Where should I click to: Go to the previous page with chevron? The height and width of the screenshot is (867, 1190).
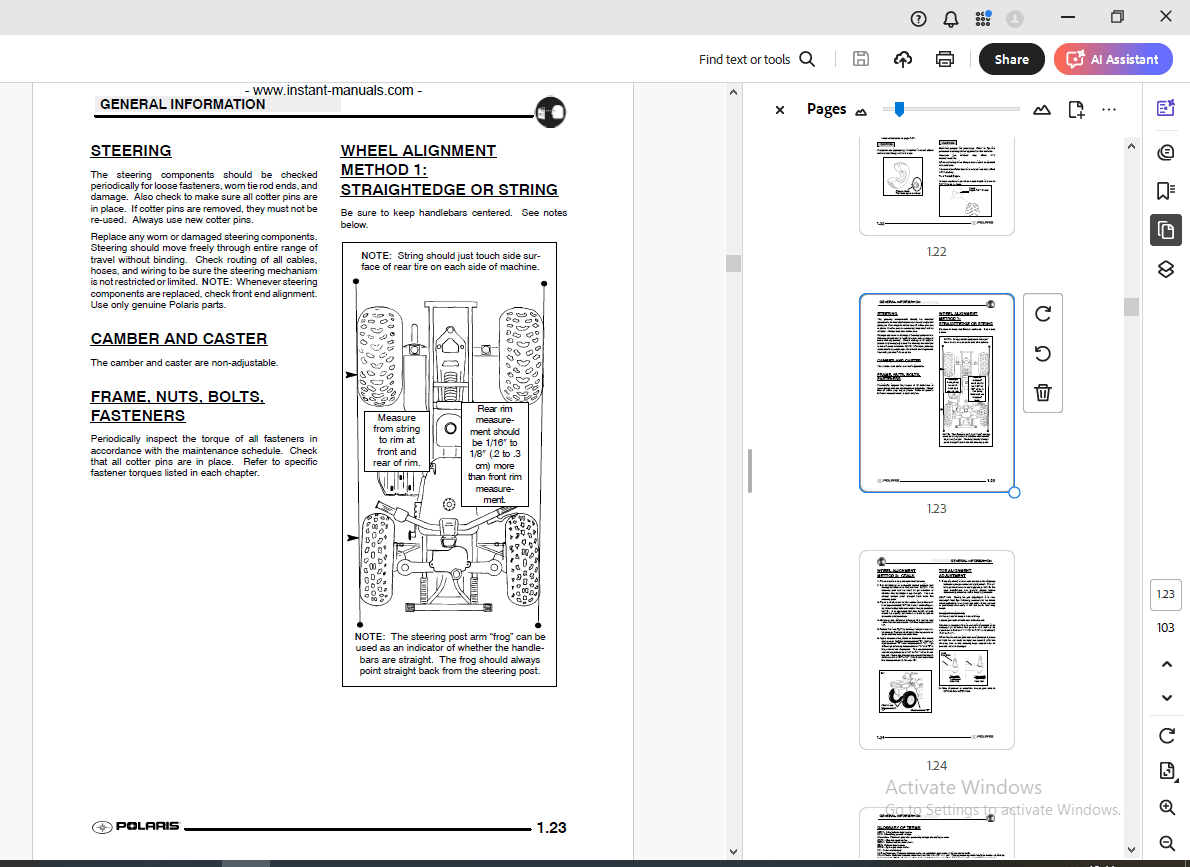[x=1166, y=663]
